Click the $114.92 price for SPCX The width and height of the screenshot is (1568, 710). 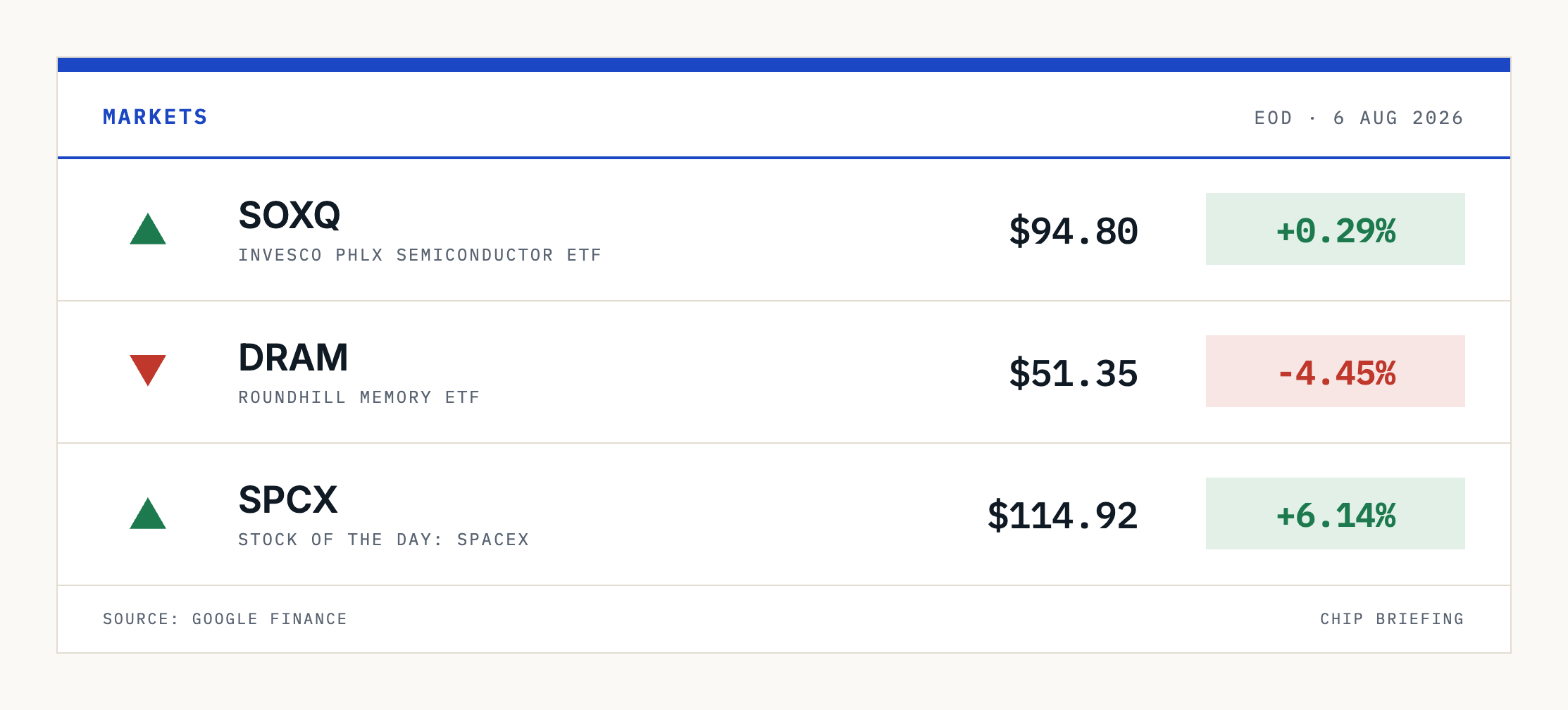click(1063, 516)
